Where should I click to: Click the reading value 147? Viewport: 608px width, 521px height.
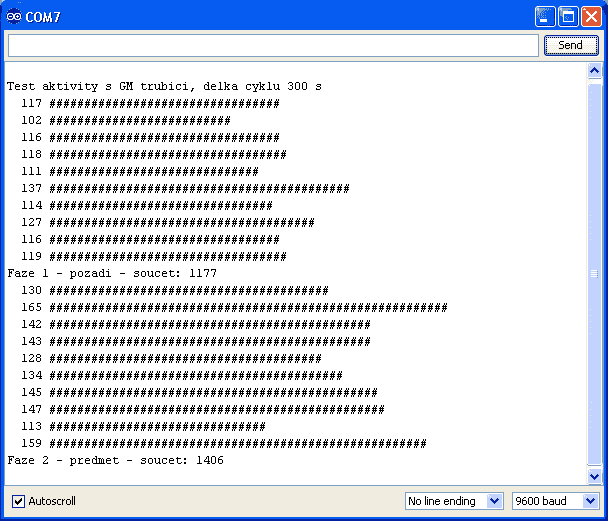pyautogui.click(x=31, y=409)
